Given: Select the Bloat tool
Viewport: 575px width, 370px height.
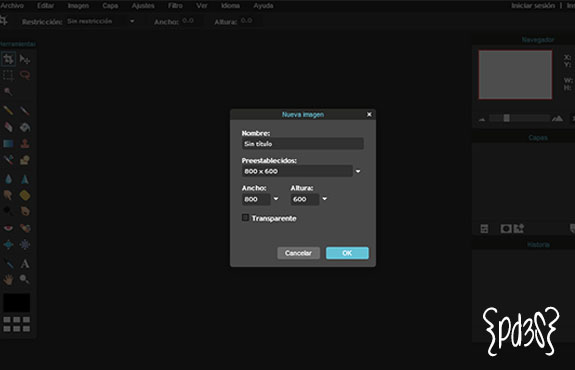Looking at the screenshot, I should pyautogui.click(x=8, y=244).
